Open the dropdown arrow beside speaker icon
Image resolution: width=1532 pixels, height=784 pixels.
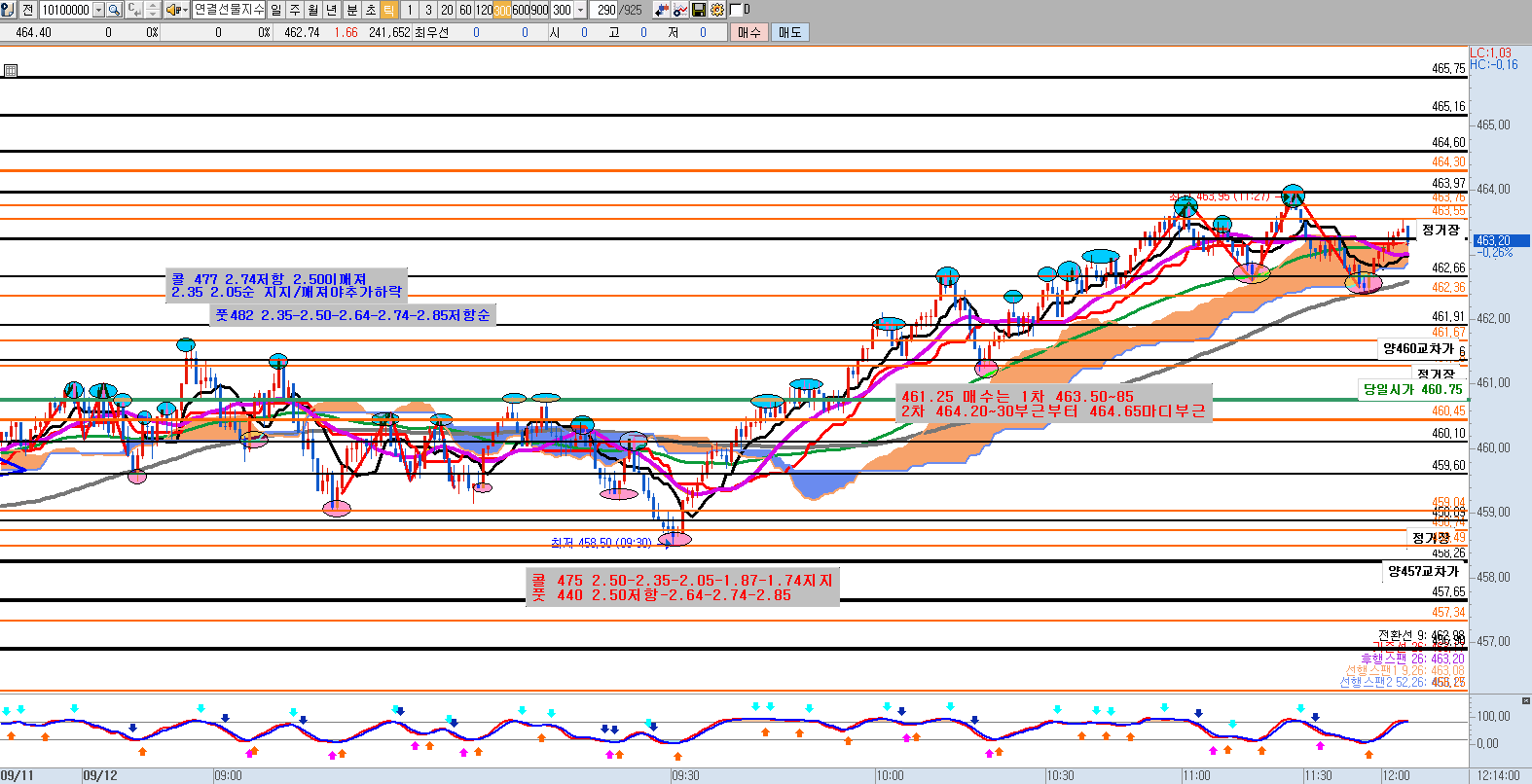coord(184,10)
